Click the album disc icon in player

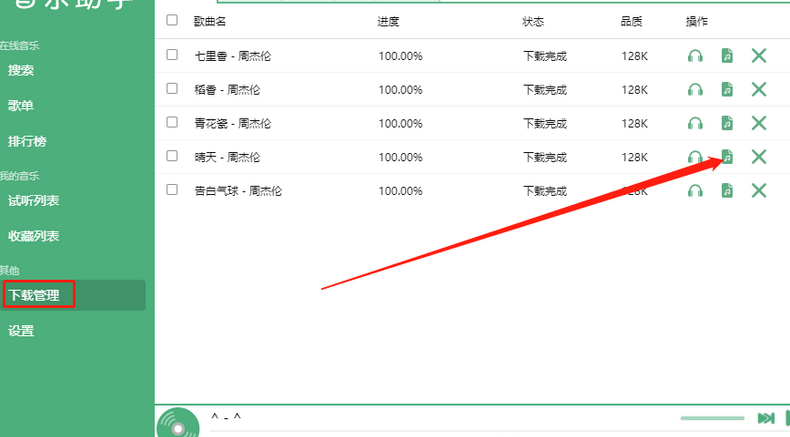tap(178, 423)
